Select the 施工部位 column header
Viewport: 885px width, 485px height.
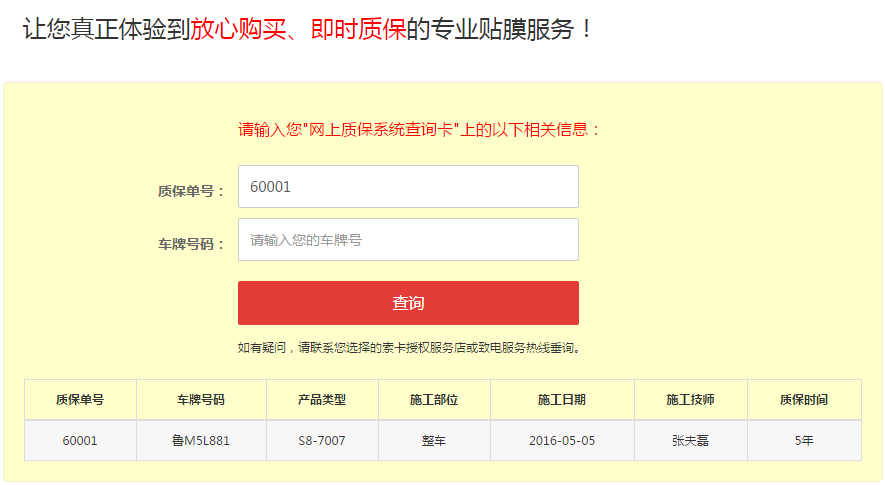(x=434, y=400)
